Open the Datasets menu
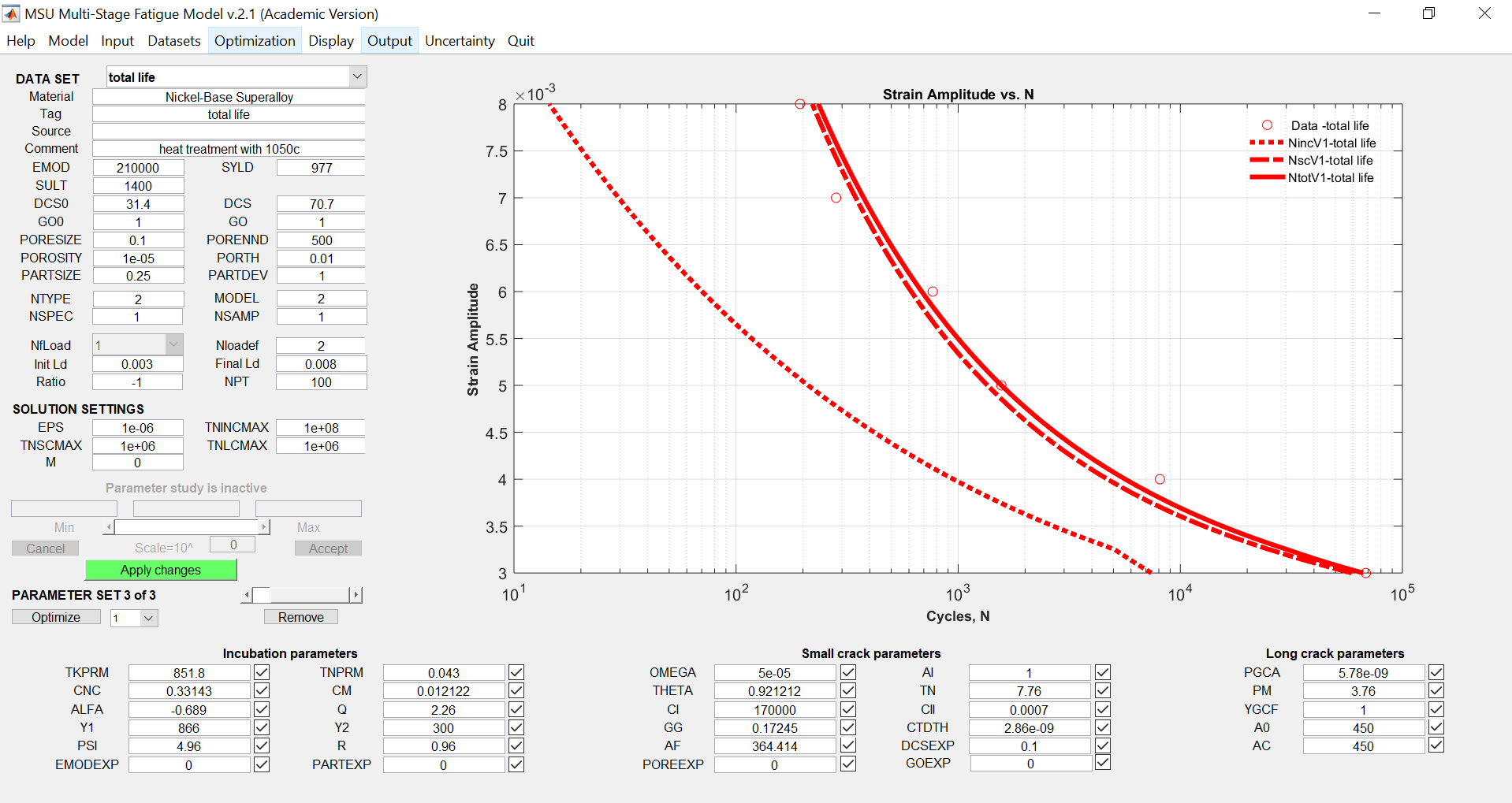The height and width of the screenshot is (803, 1512). [x=173, y=41]
